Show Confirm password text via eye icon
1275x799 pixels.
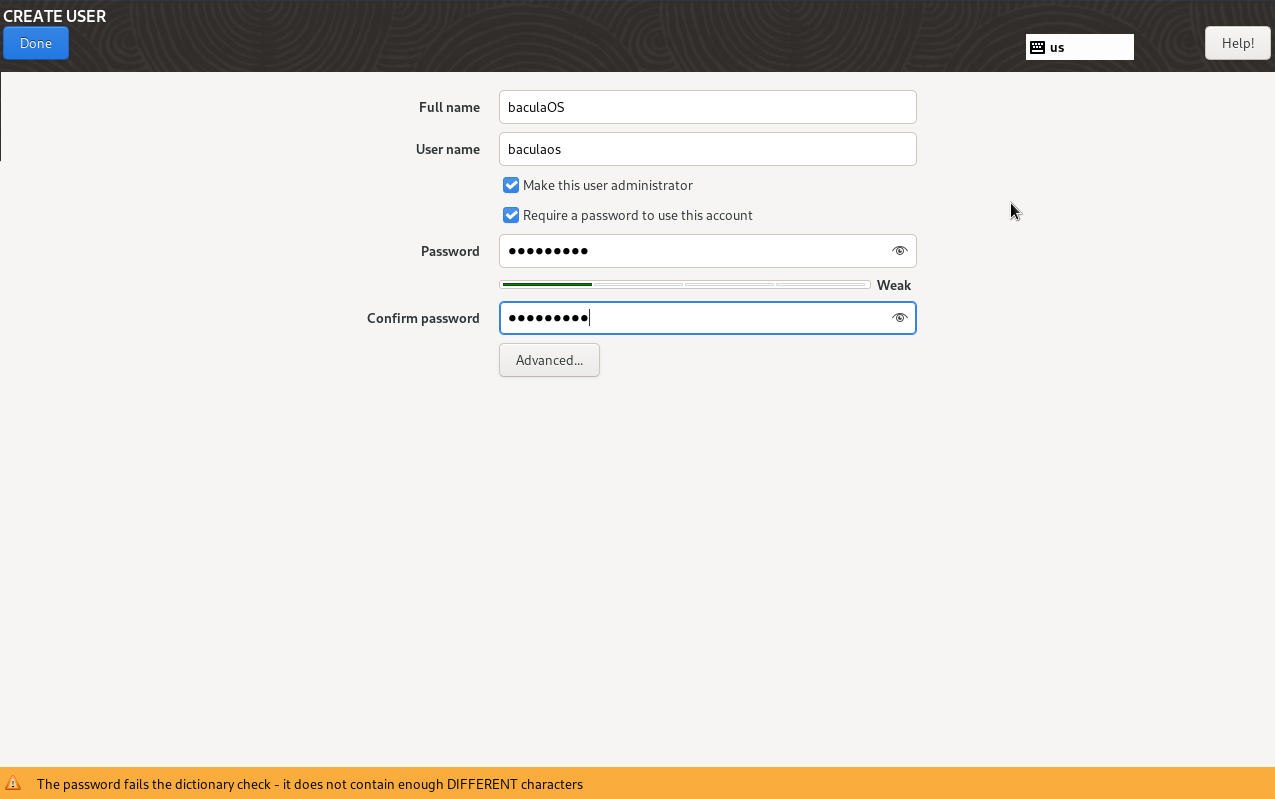[x=899, y=318]
